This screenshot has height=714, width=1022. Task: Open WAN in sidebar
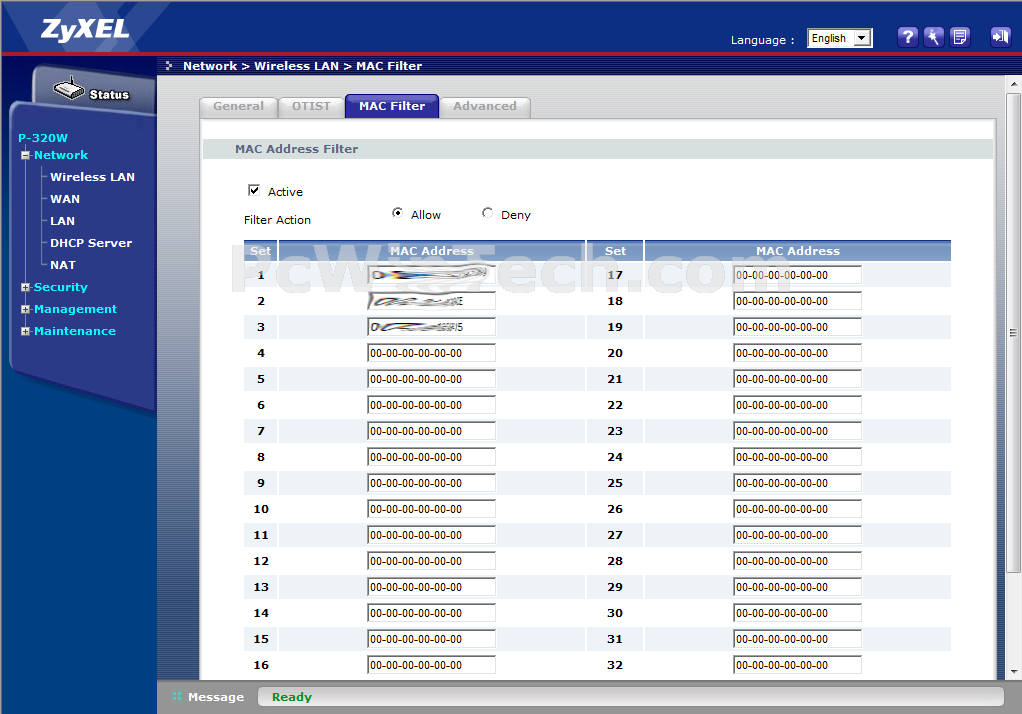point(65,199)
